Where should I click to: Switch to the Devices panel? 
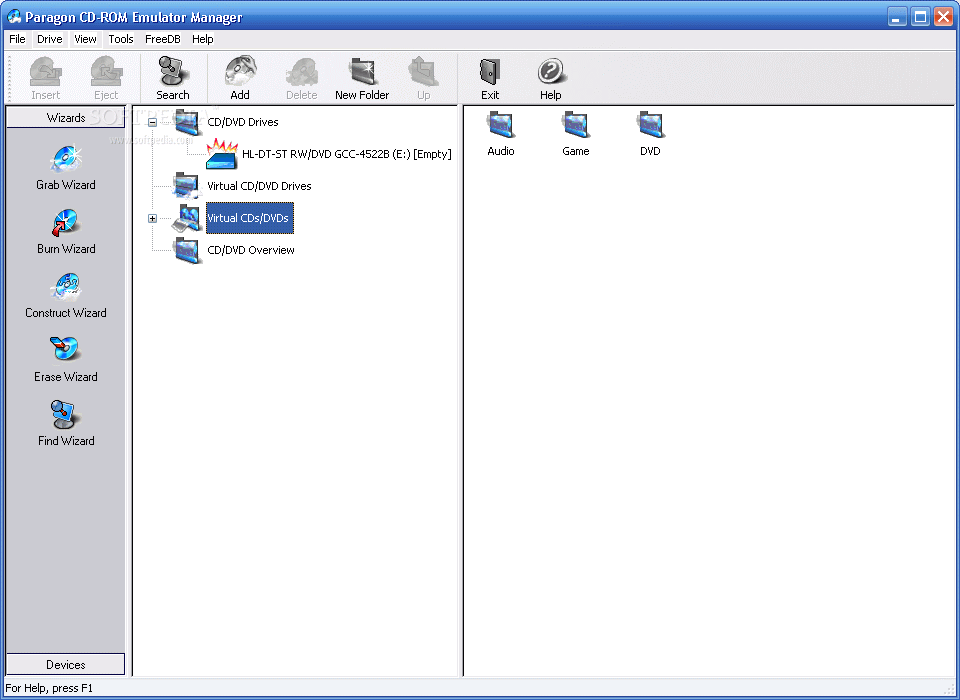point(66,664)
